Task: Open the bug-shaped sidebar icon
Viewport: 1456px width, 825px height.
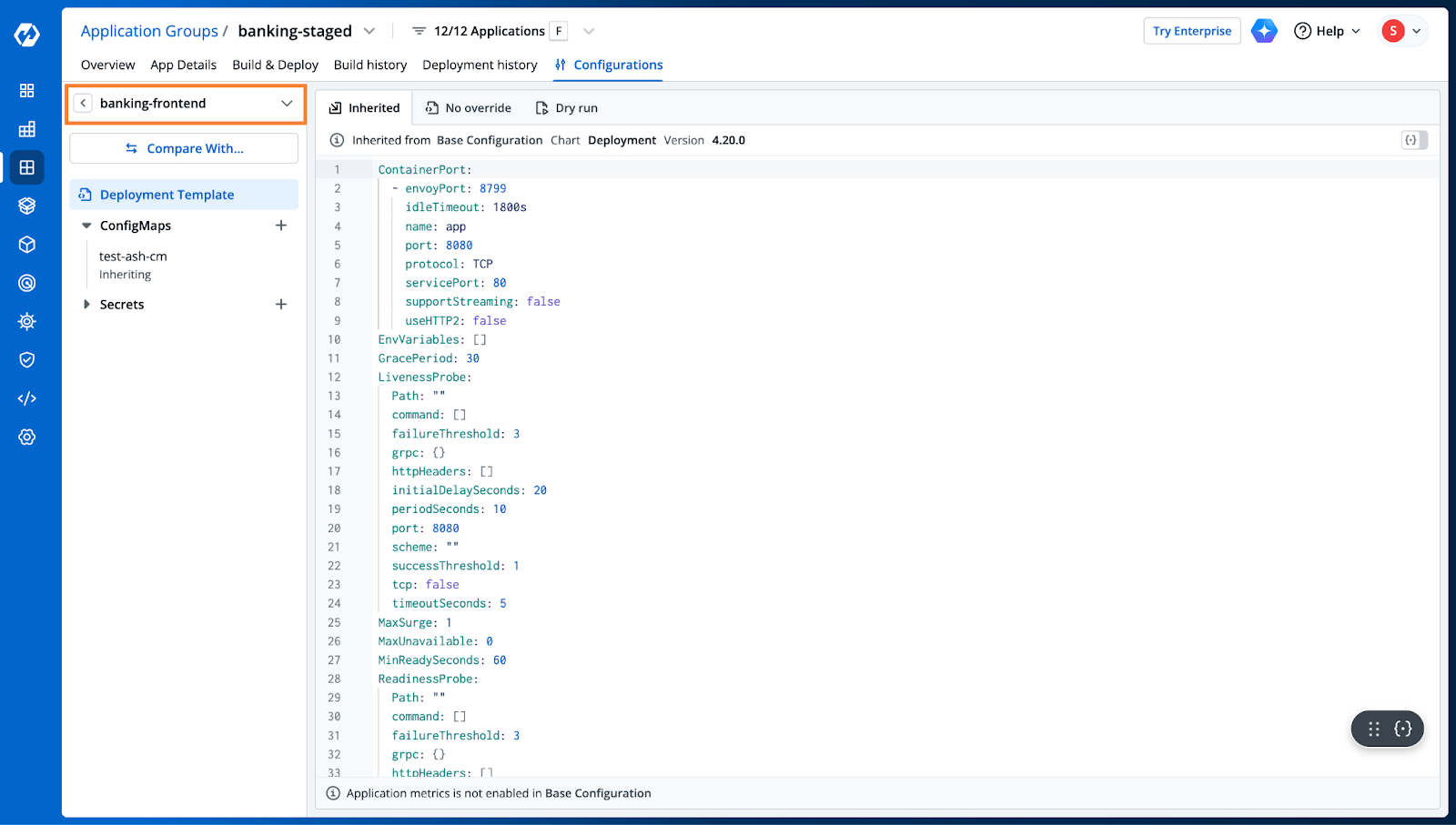Action: point(27,321)
